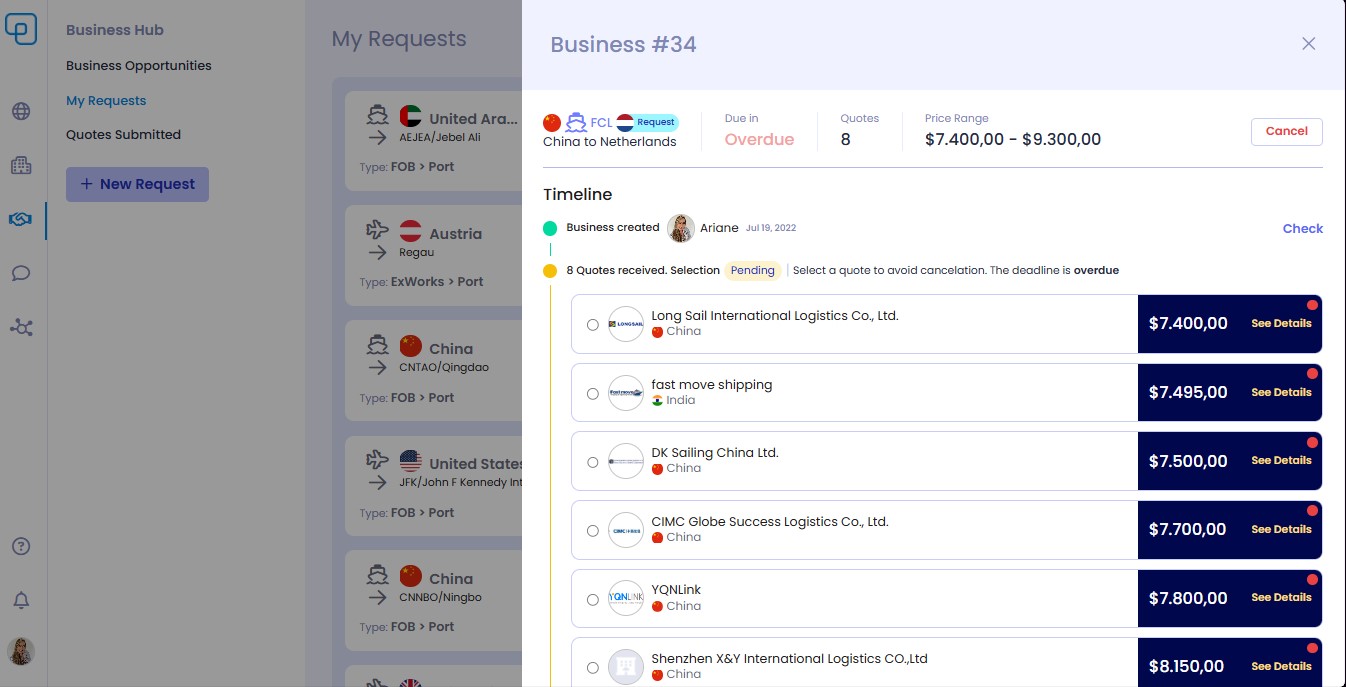Open the notifications bell icon
Image resolution: width=1346 pixels, height=687 pixels.
coord(21,600)
